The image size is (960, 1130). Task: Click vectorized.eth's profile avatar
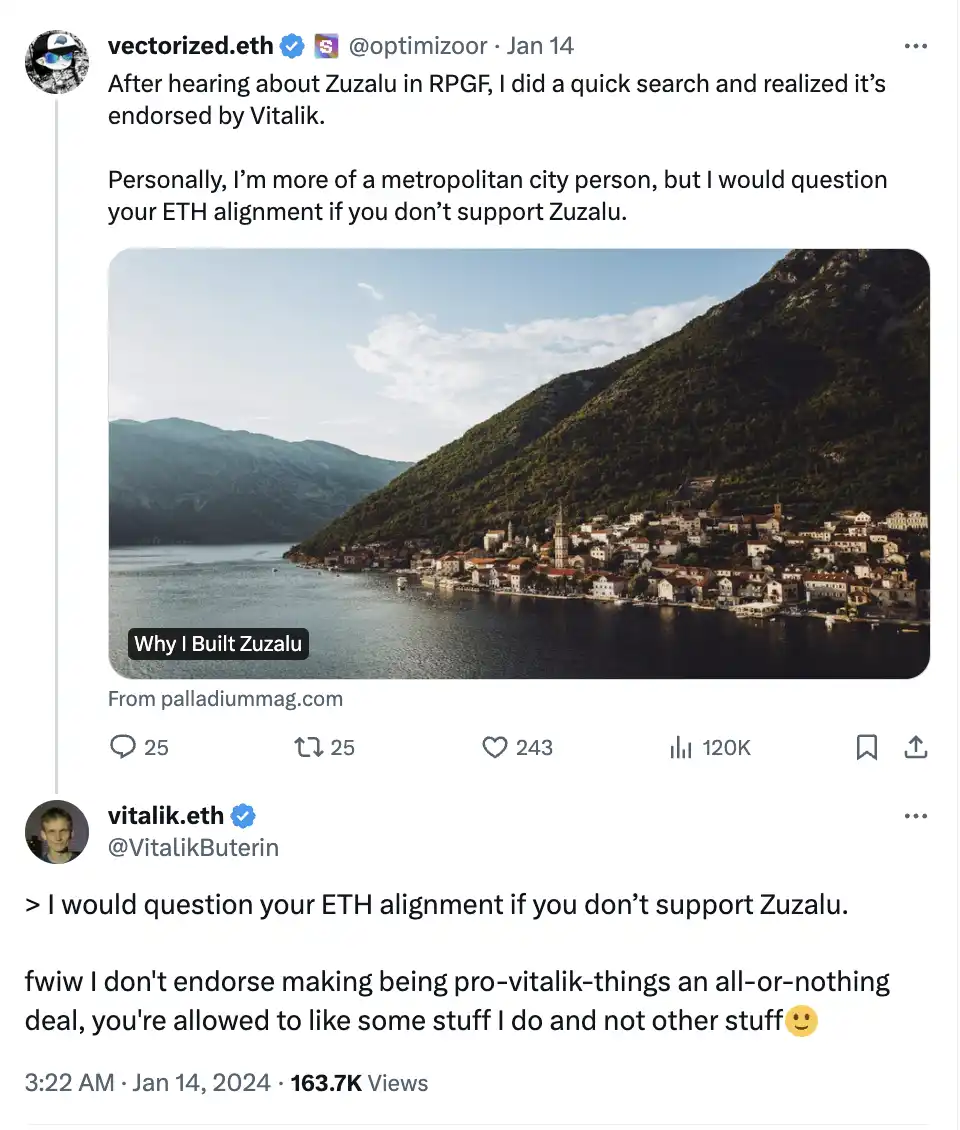click(x=57, y=62)
